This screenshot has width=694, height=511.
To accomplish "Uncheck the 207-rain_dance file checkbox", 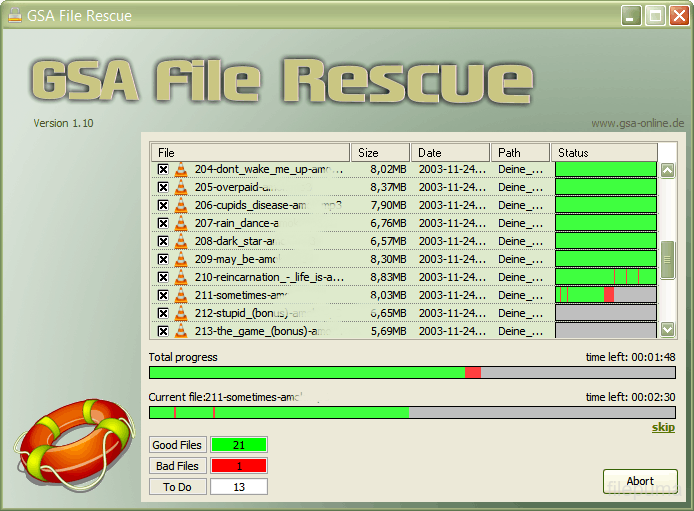I will (x=162, y=223).
